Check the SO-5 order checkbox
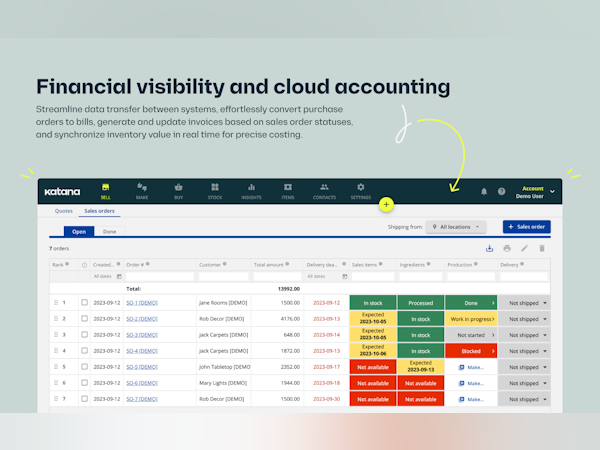Image resolution: width=600 pixels, height=450 pixels. pyautogui.click(x=84, y=367)
